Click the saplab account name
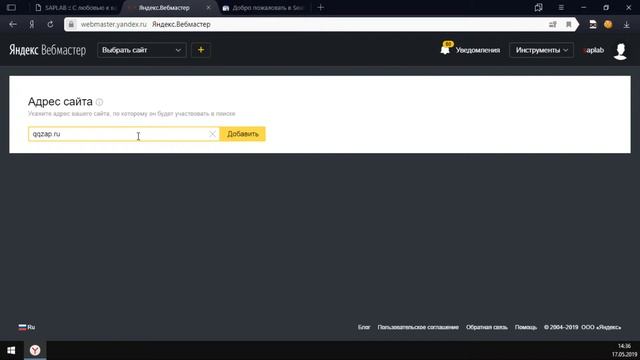The image size is (640, 360). 593,50
